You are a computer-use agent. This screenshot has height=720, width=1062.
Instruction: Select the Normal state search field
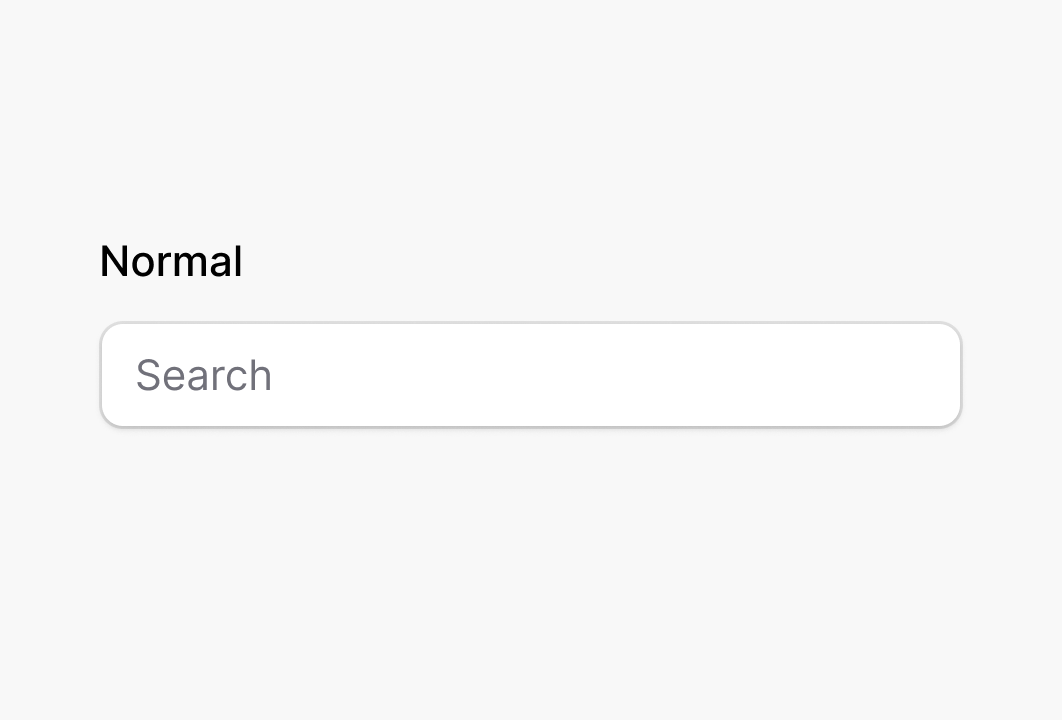(x=530, y=375)
